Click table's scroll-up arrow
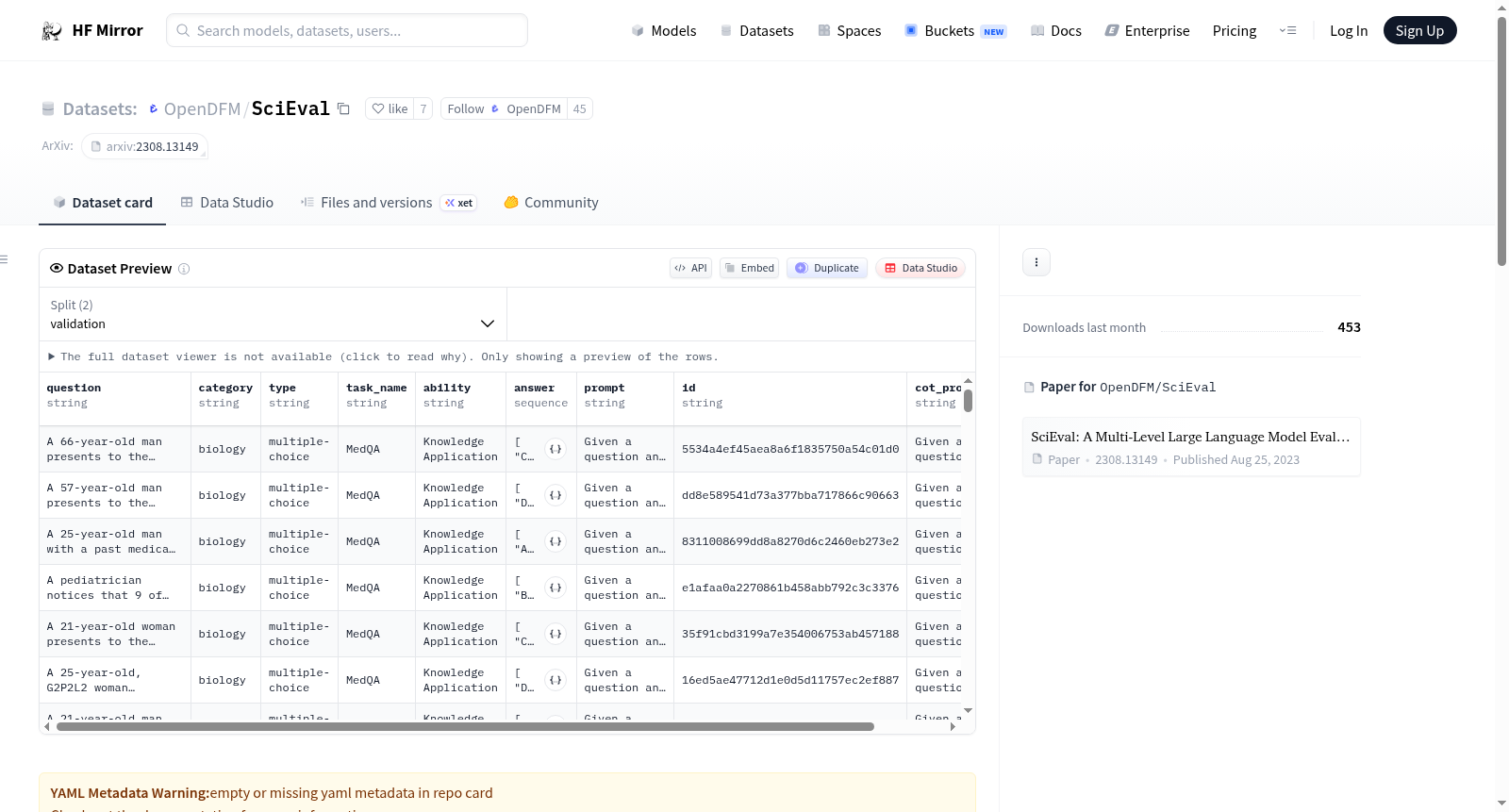This screenshot has height=812, width=1509. coord(968,380)
